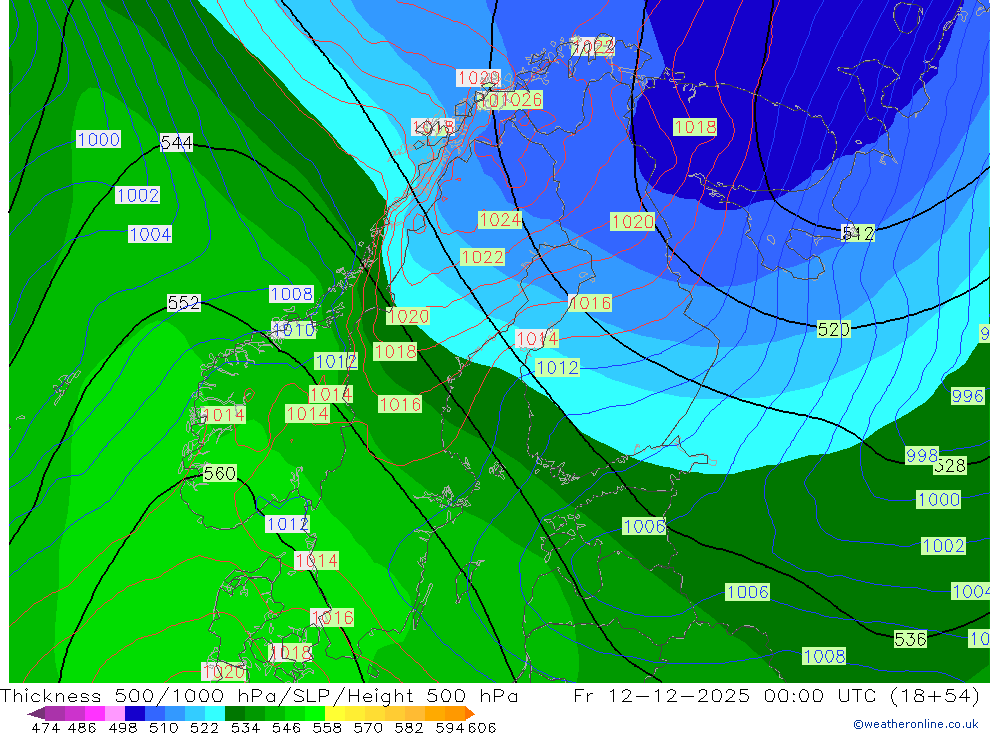Image resolution: width=1000 pixels, height=733 pixels.
Task: Click the forecast date 'Fr 12-12-2025 00:00 UTC'
Action: pos(727,696)
